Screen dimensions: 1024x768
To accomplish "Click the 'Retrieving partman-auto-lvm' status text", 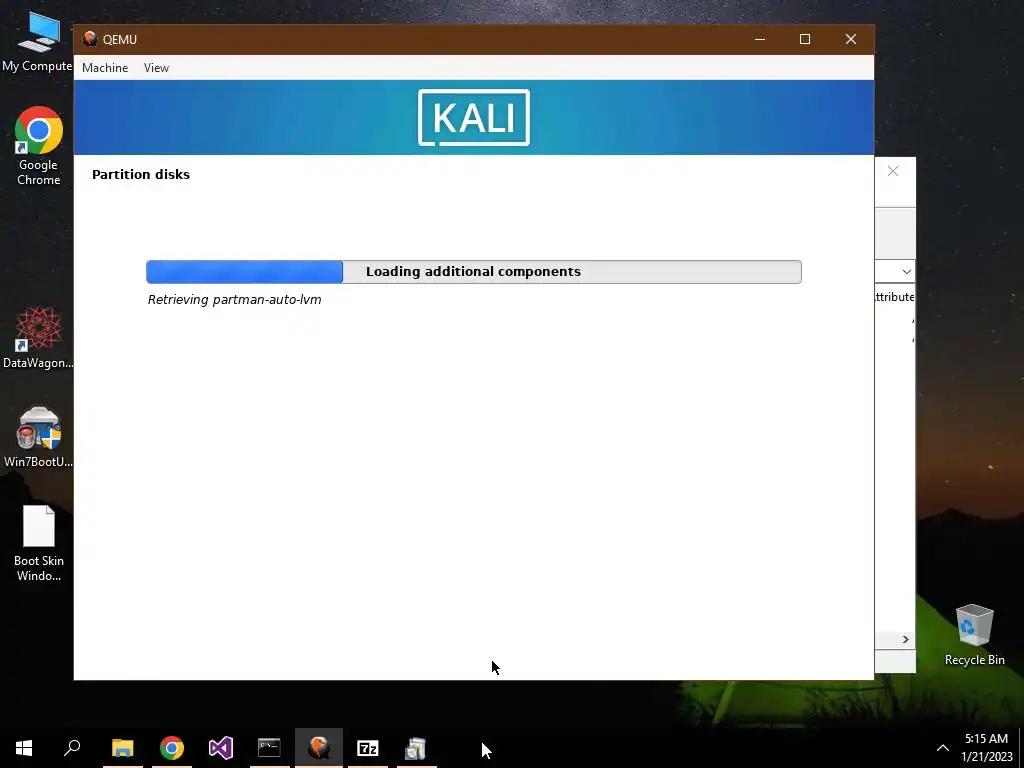I will click(x=234, y=300).
